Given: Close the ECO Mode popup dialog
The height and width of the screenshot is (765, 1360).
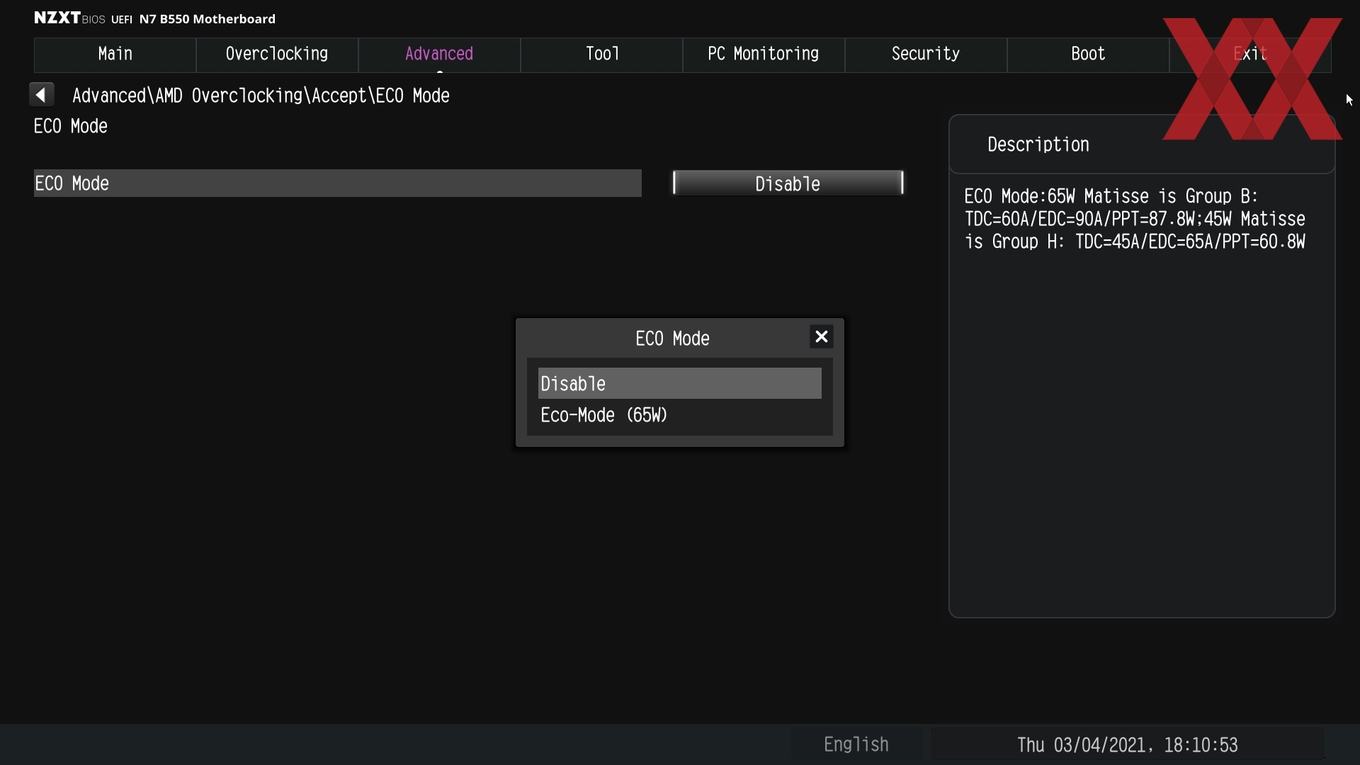Looking at the screenshot, I should click(821, 337).
